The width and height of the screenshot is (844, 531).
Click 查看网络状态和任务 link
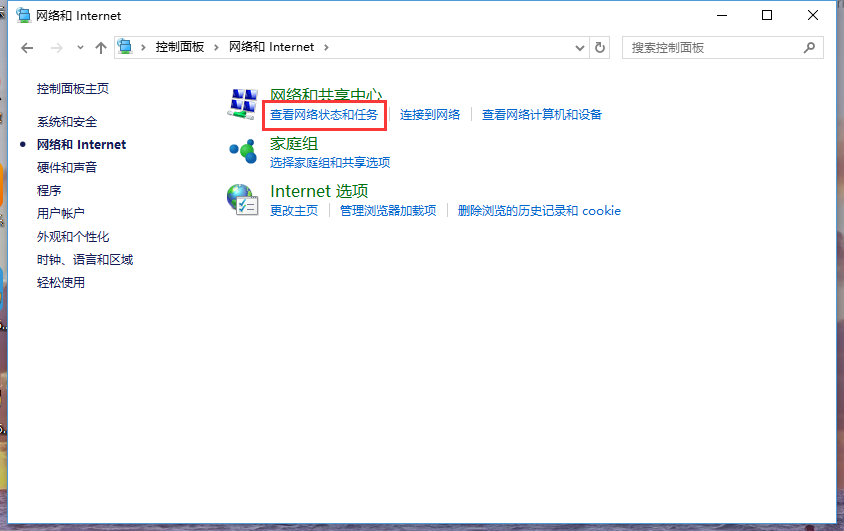323,115
